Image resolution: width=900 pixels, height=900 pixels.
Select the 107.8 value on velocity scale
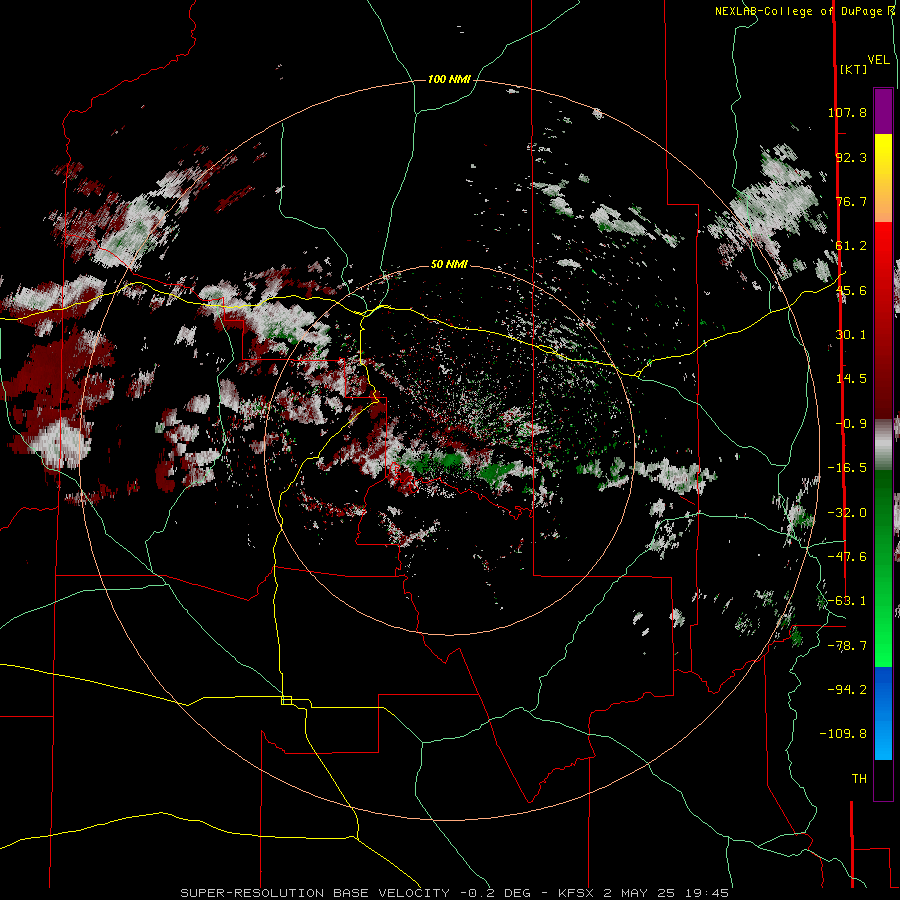[847, 112]
